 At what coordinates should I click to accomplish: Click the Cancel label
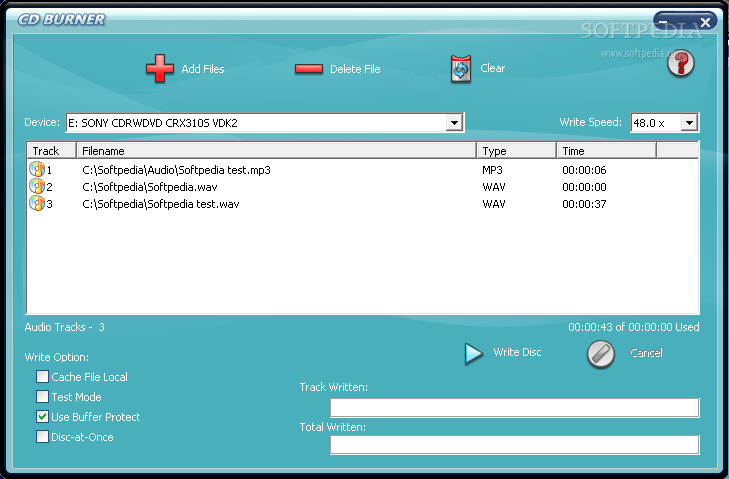tap(646, 353)
